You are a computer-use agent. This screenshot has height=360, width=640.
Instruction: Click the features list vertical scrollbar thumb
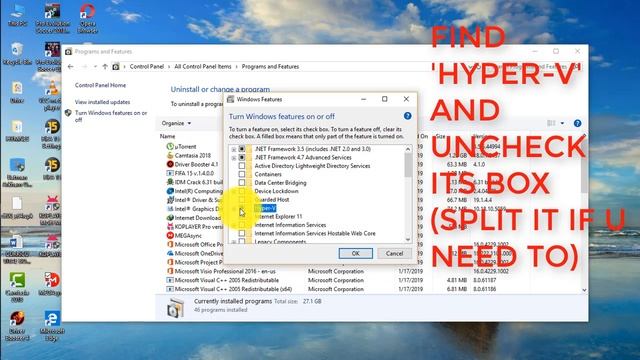click(408, 165)
